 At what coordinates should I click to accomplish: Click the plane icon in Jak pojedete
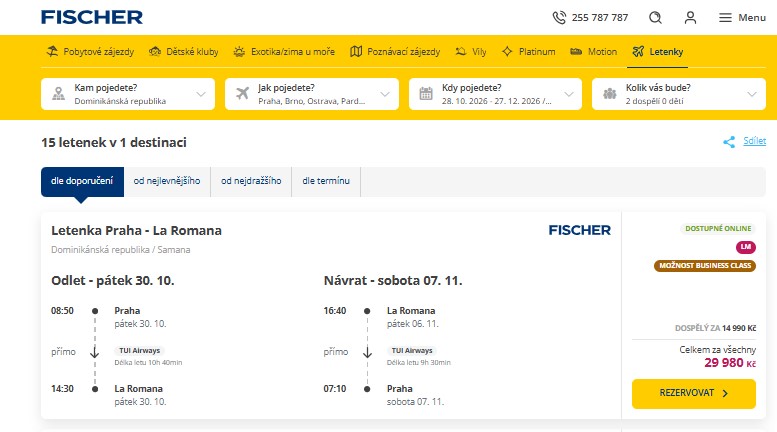[242, 93]
